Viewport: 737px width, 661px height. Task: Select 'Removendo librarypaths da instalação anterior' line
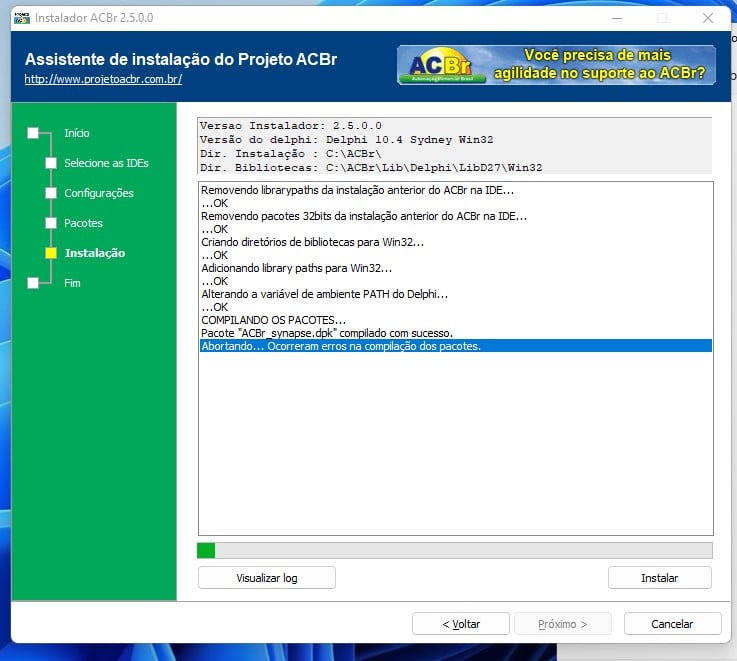click(x=455, y=190)
